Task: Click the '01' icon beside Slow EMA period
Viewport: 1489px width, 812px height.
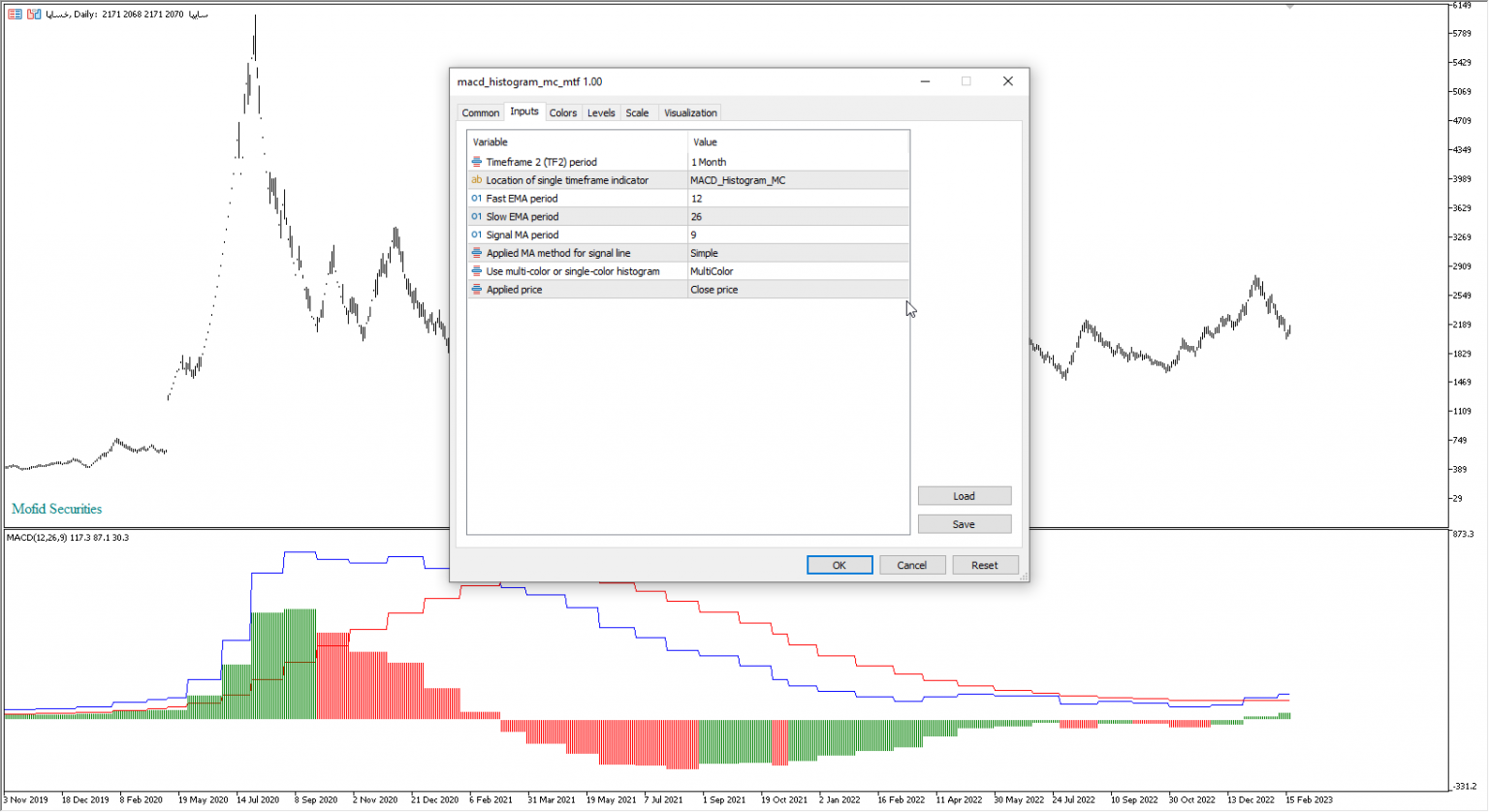Action: click(x=476, y=216)
